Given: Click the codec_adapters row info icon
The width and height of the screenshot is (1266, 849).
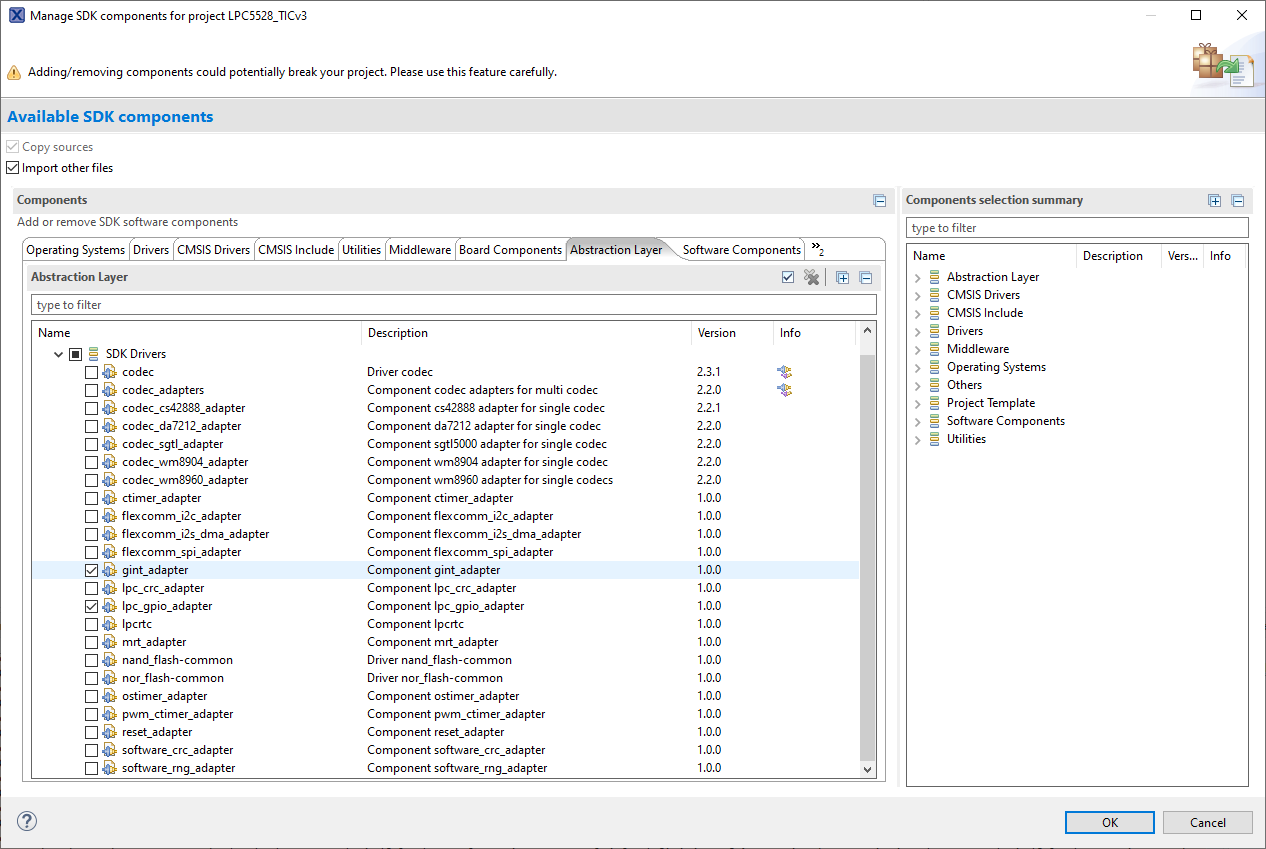Looking at the screenshot, I should [784, 390].
